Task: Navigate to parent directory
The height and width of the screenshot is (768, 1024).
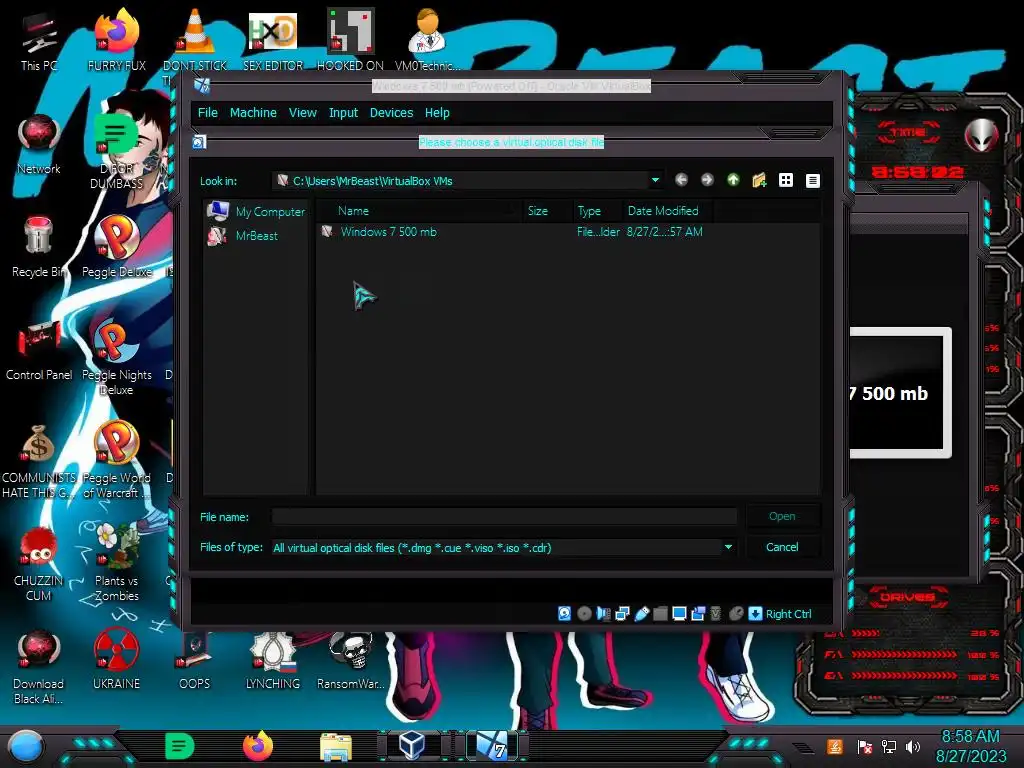Action: 733,180
